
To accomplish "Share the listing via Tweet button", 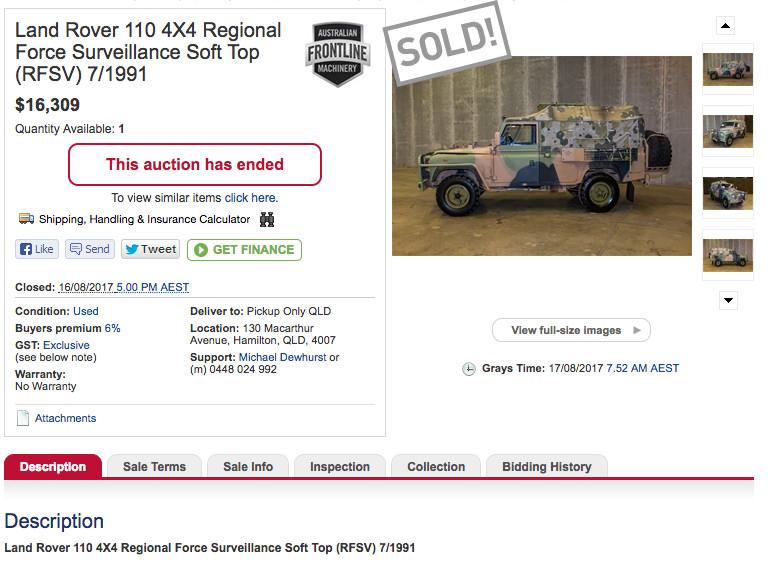I will tap(150, 249).
